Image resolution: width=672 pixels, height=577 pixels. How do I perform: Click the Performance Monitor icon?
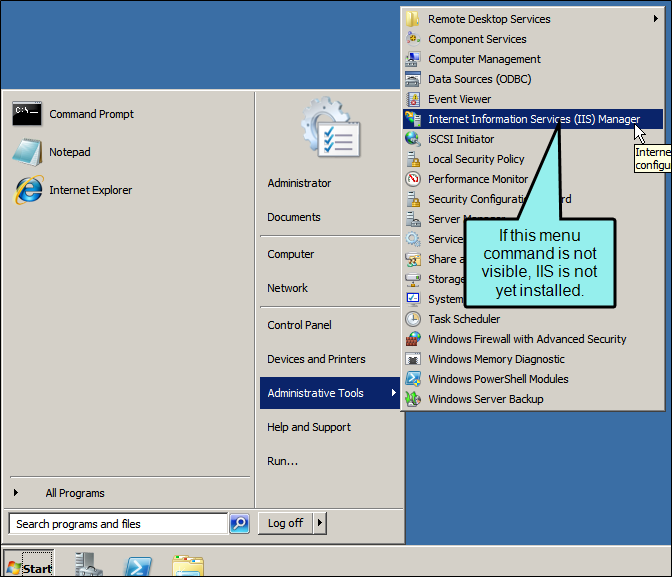click(x=413, y=179)
